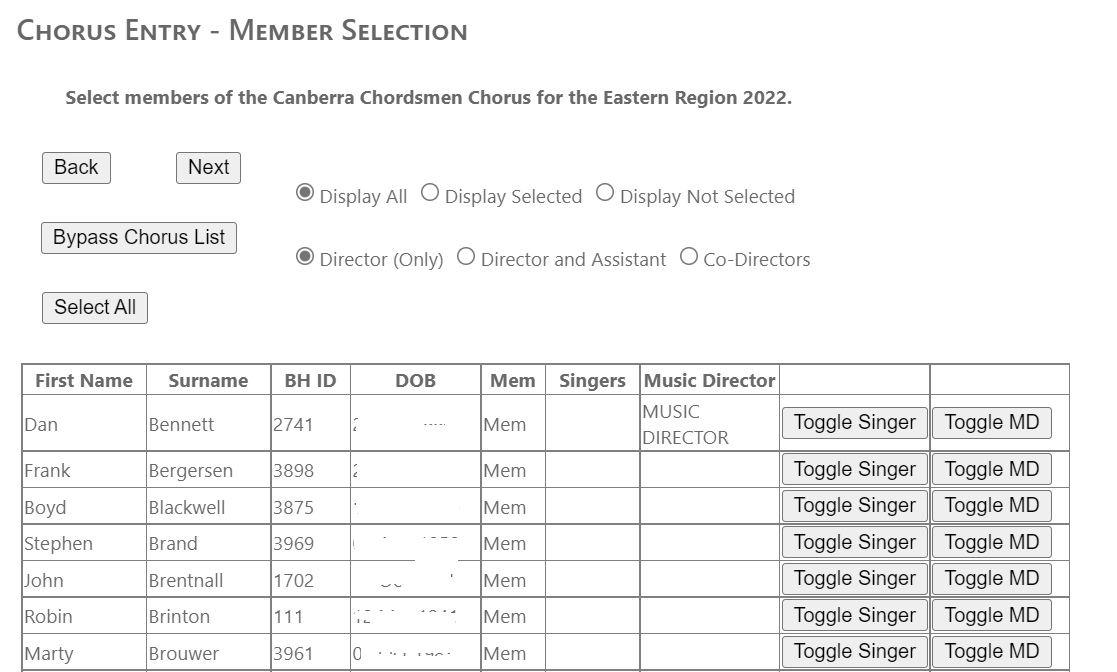Select Display Not Selected radio
This screenshot has height=672, width=1117.
605,194
